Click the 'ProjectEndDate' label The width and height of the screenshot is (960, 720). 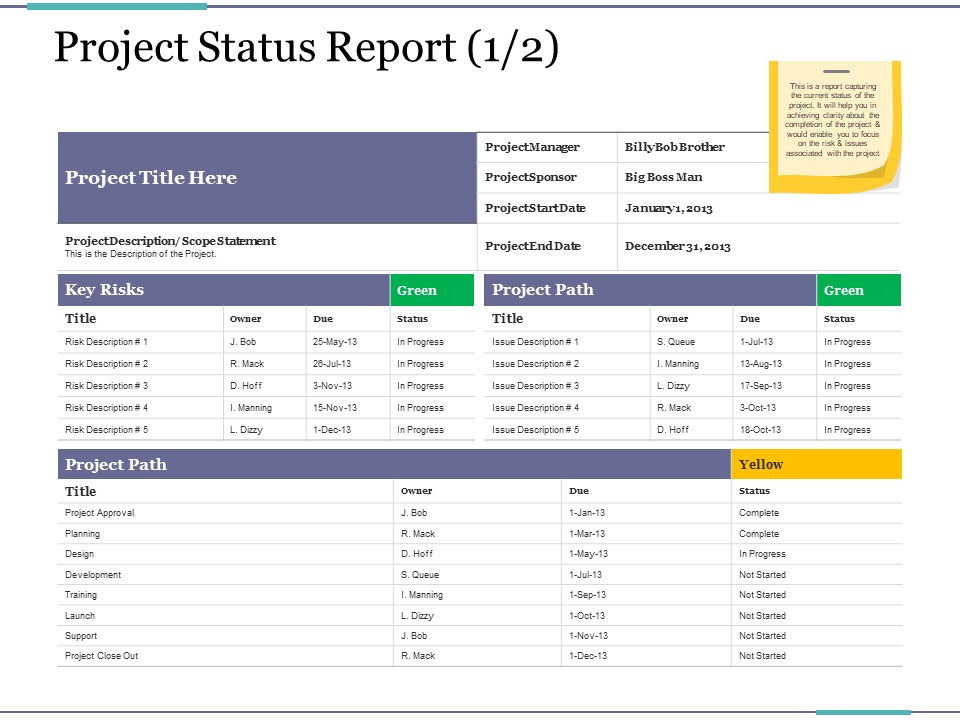pos(533,246)
